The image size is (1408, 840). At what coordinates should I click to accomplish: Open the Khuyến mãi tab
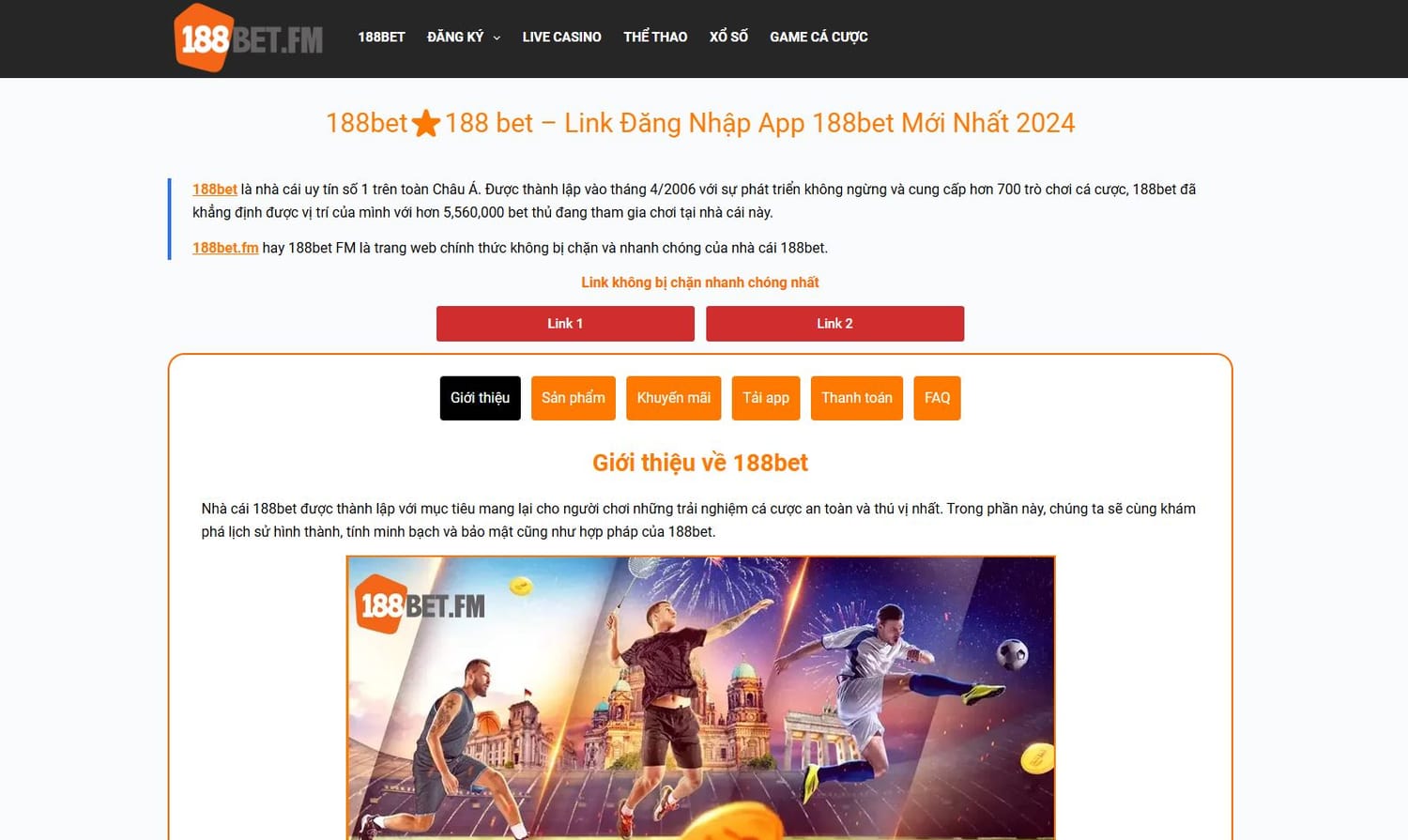(x=674, y=398)
